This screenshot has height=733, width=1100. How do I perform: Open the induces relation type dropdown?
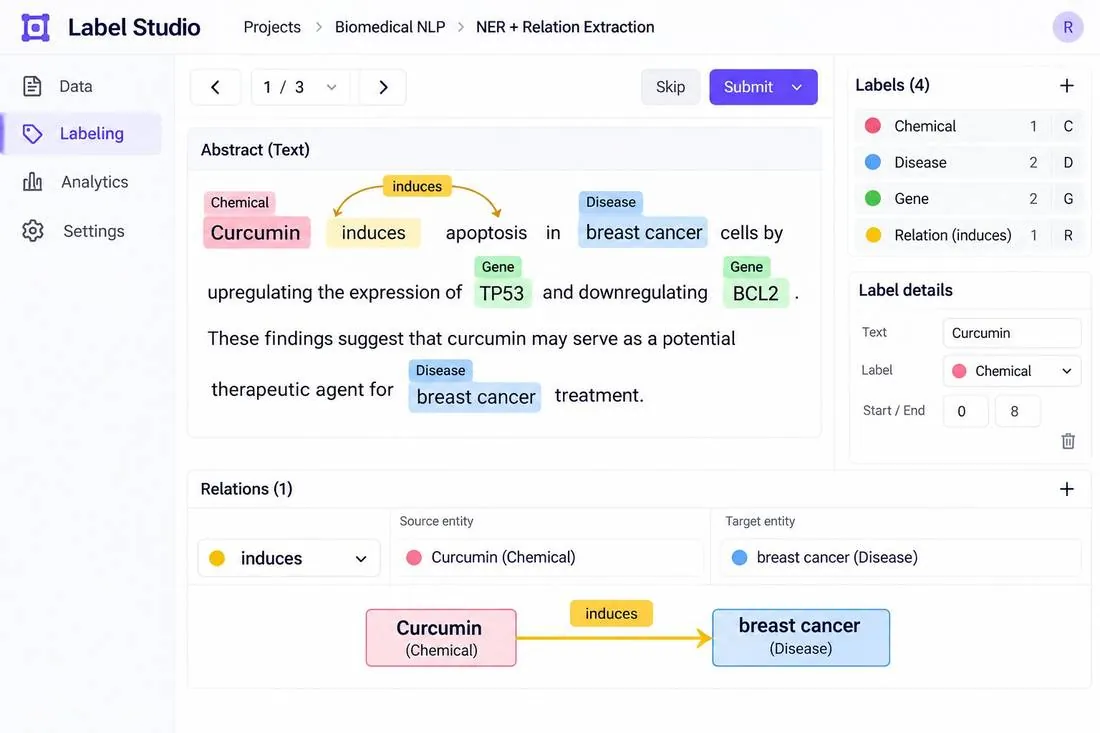click(x=289, y=558)
